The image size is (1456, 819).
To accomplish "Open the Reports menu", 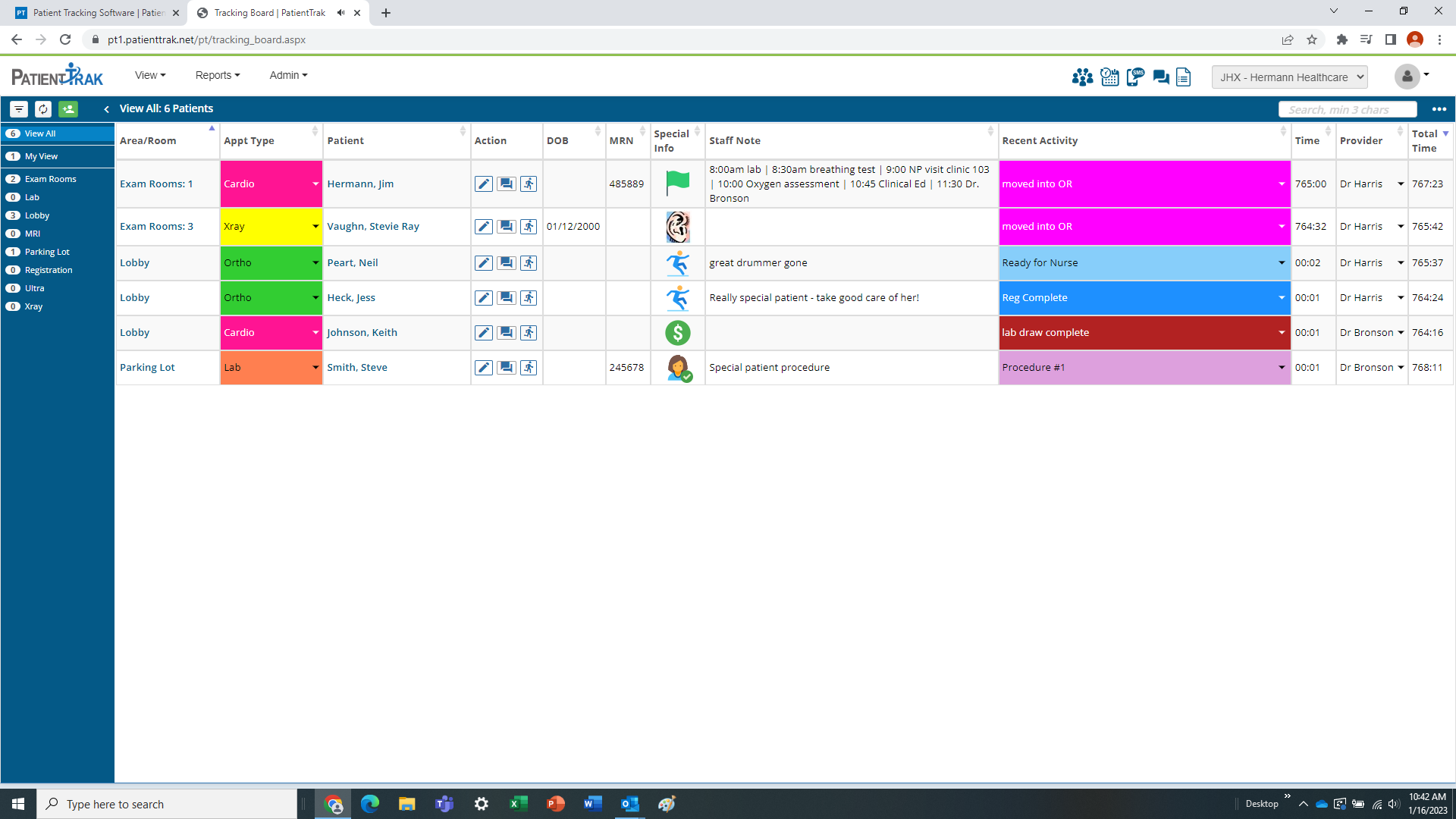I will [x=218, y=75].
